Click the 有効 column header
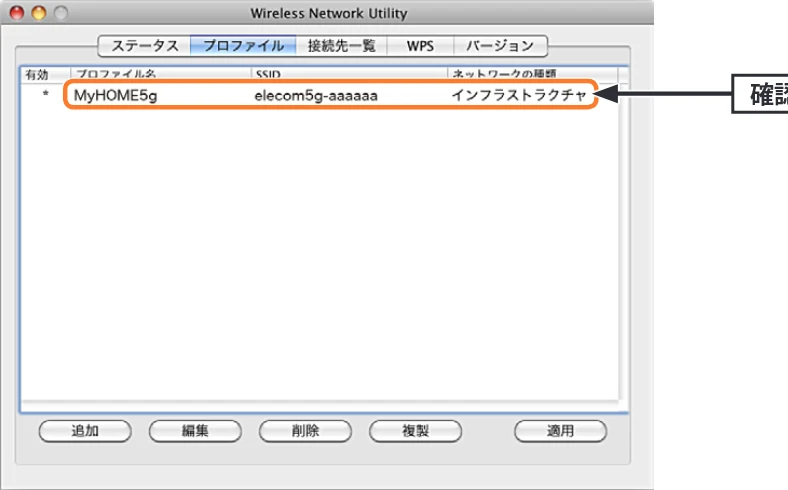Viewport: 788px width, 490px height. 45,74
